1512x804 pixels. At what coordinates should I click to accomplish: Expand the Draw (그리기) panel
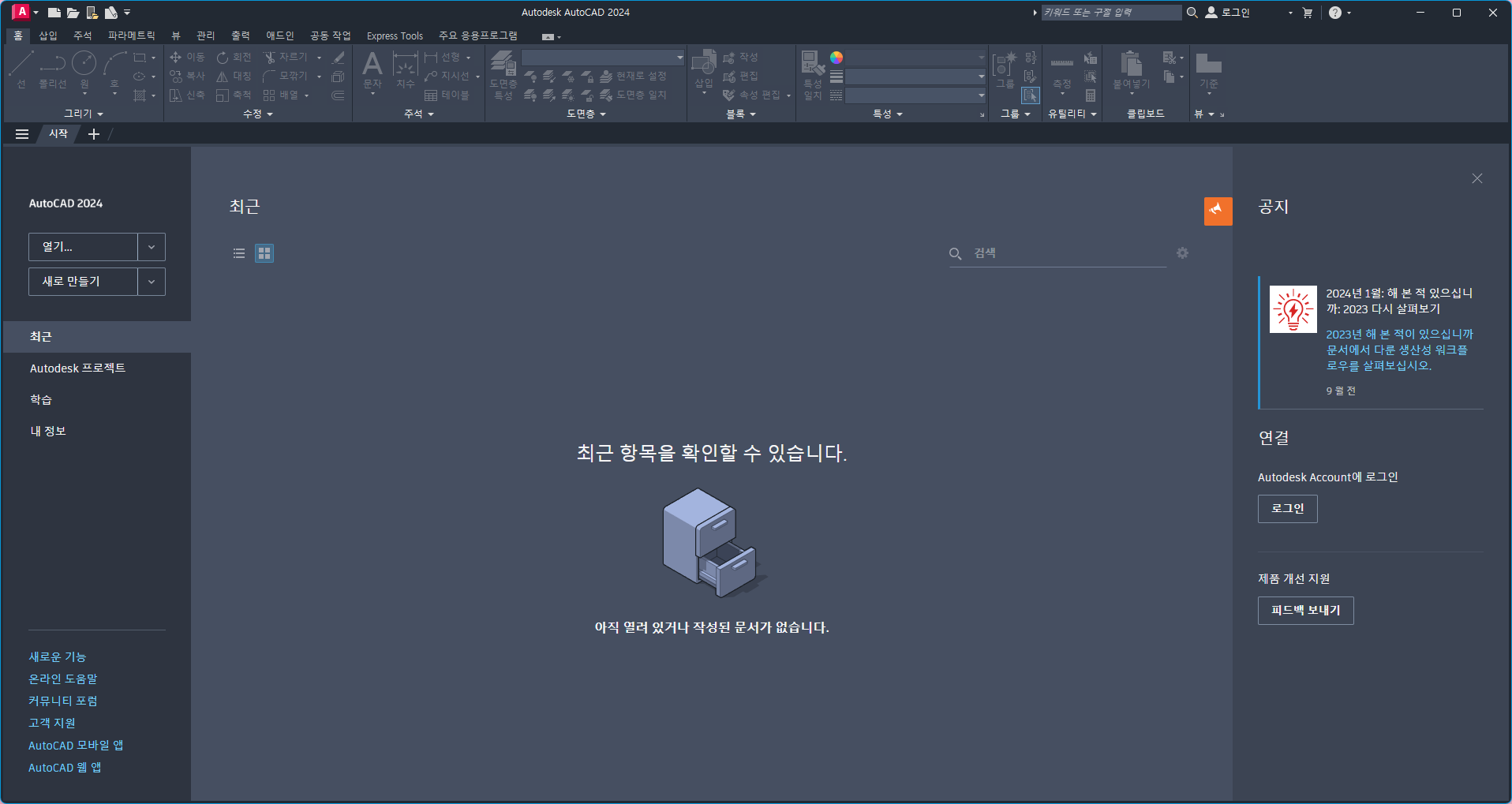(x=84, y=114)
